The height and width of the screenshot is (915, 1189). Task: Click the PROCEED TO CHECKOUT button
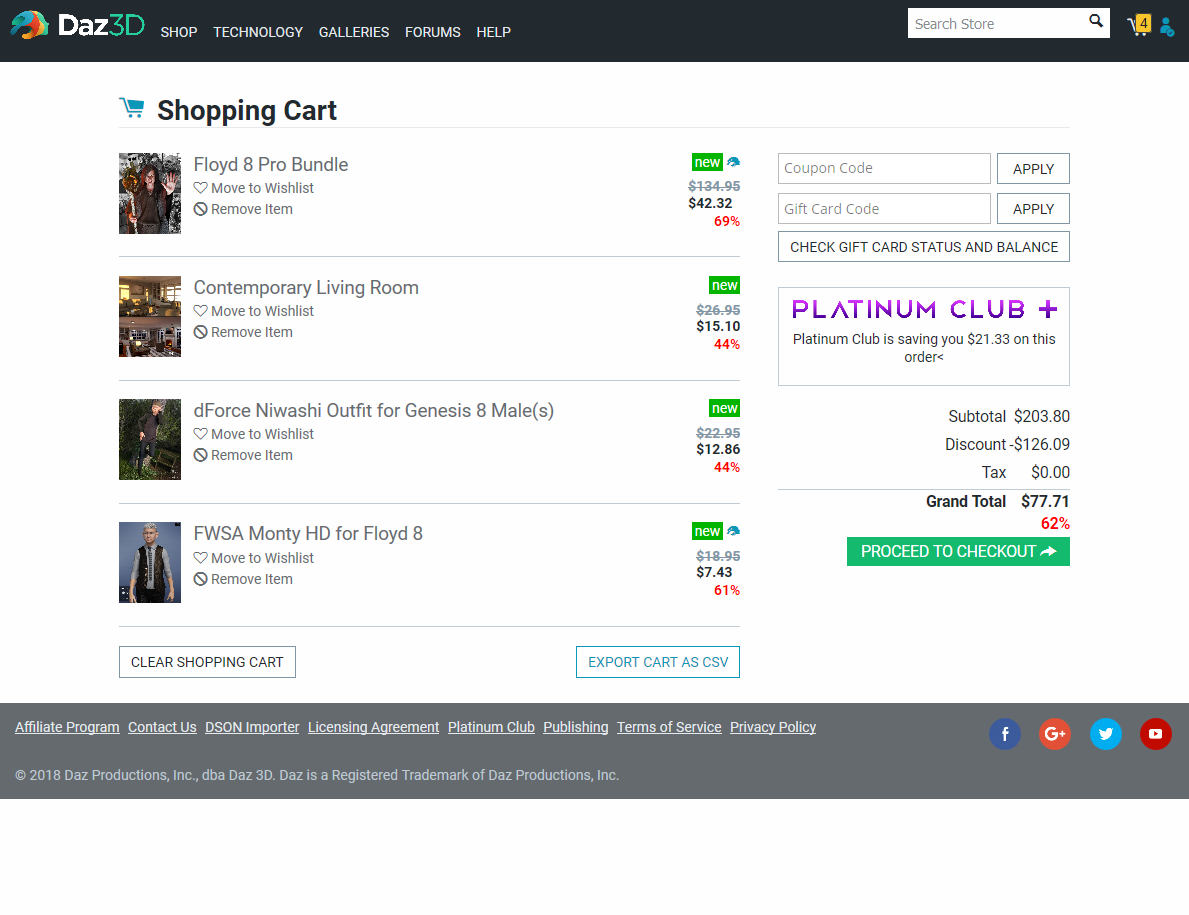point(957,551)
